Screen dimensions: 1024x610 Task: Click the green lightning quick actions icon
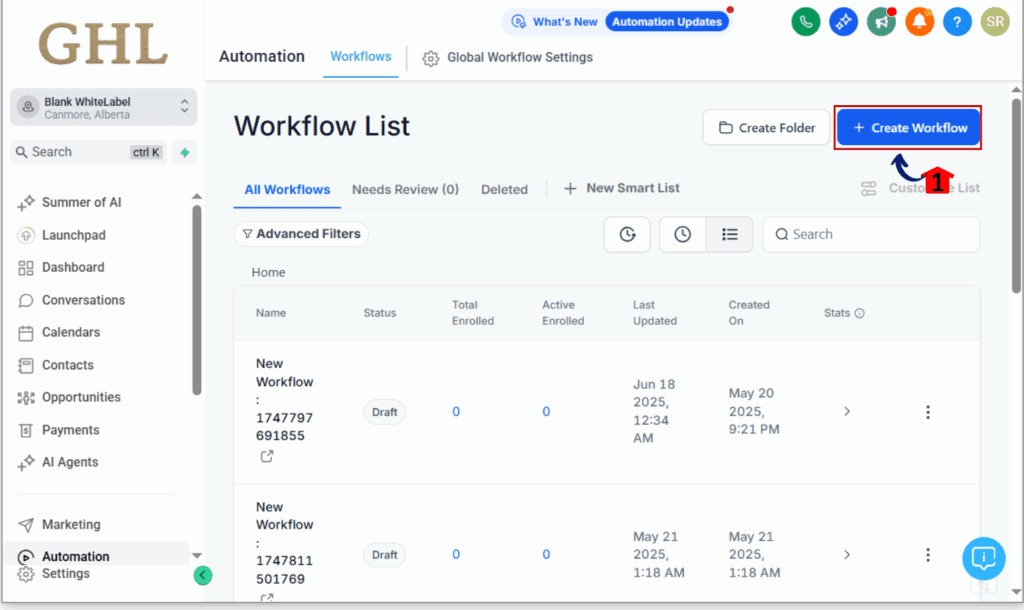point(185,152)
